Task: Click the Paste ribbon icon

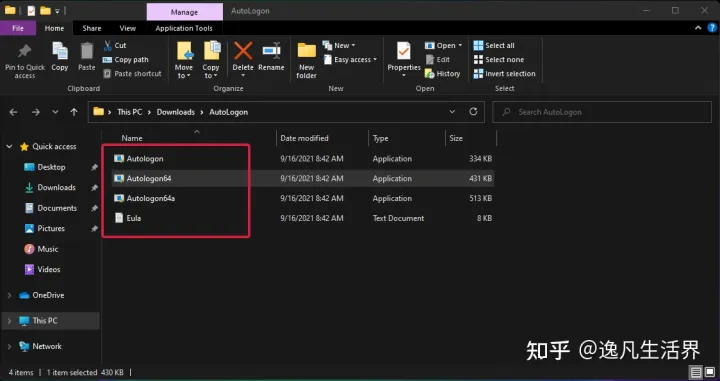Action: [x=86, y=51]
